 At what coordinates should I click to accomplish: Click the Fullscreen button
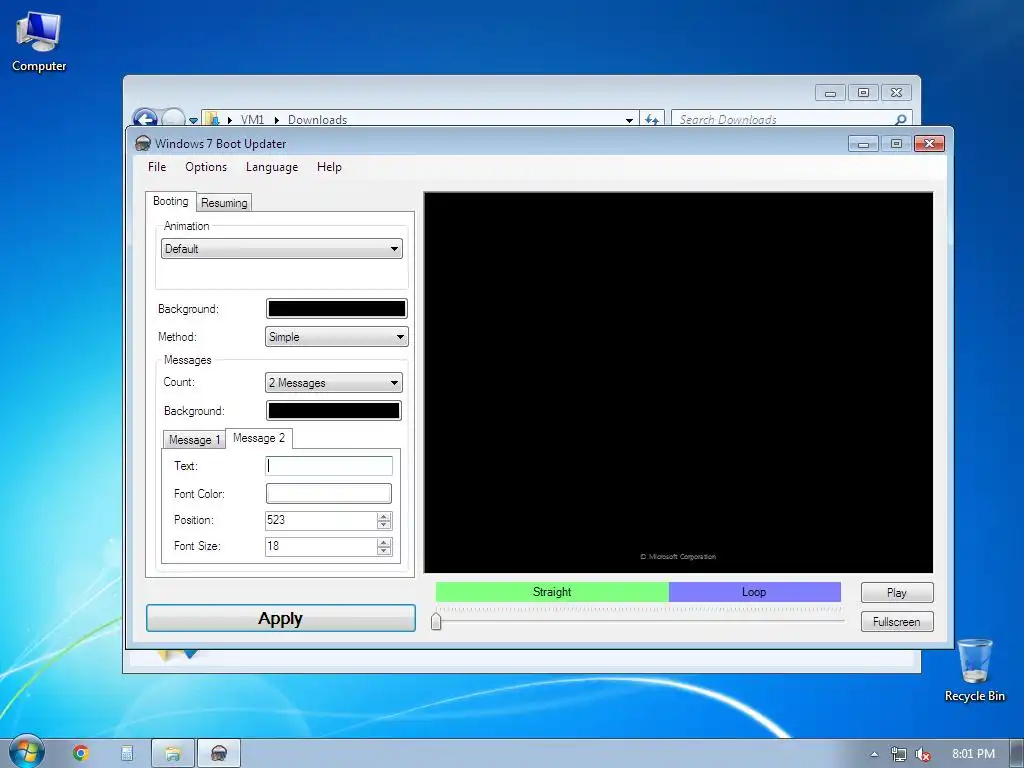tap(897, 622)
